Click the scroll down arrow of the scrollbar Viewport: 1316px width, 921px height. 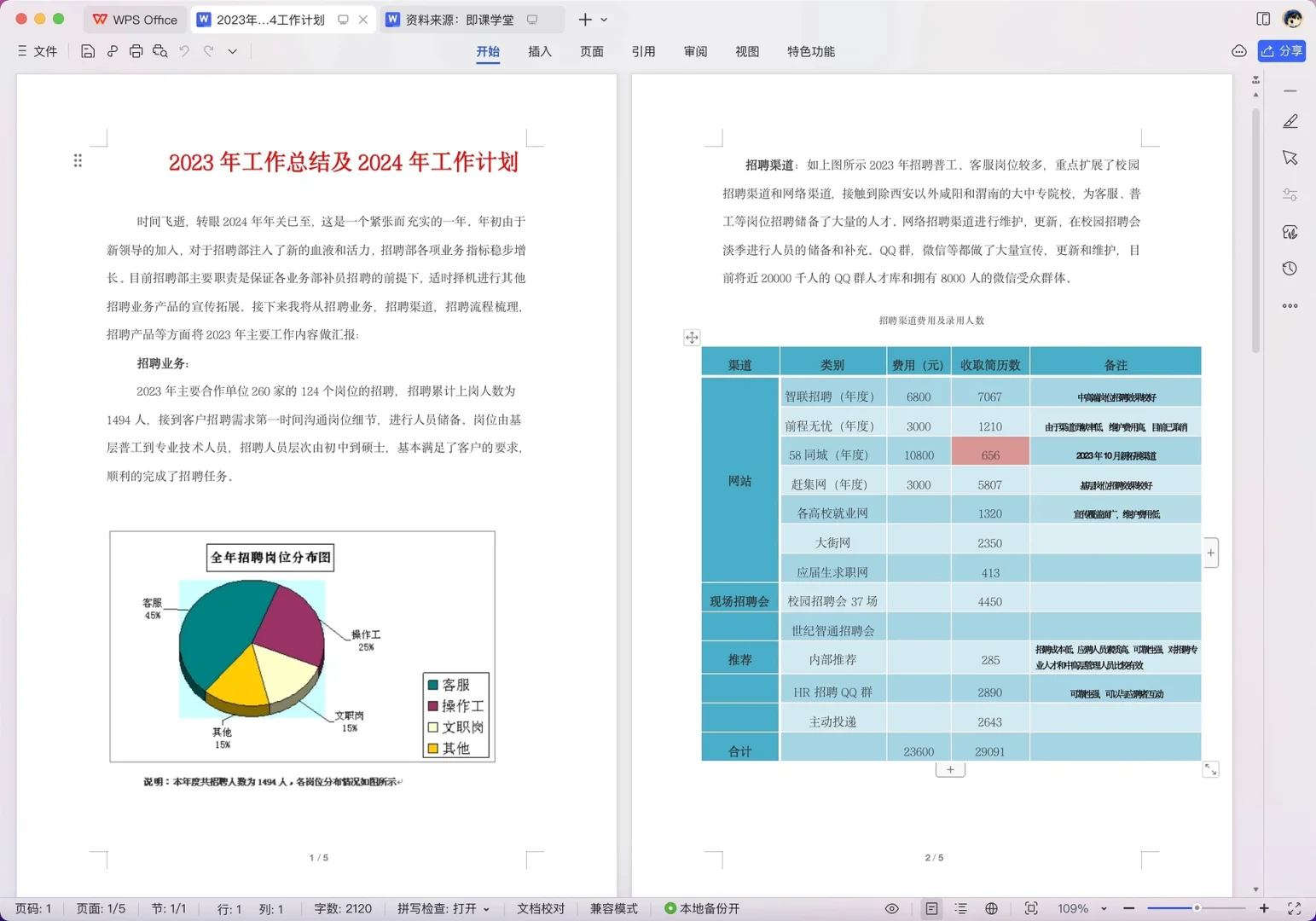[x=1255, y=889]
